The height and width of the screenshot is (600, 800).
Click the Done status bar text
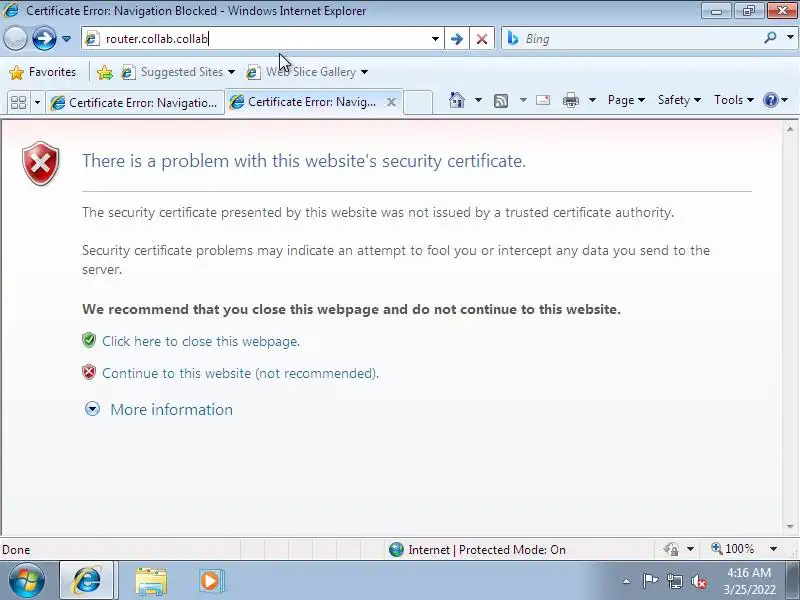(16, 549)
